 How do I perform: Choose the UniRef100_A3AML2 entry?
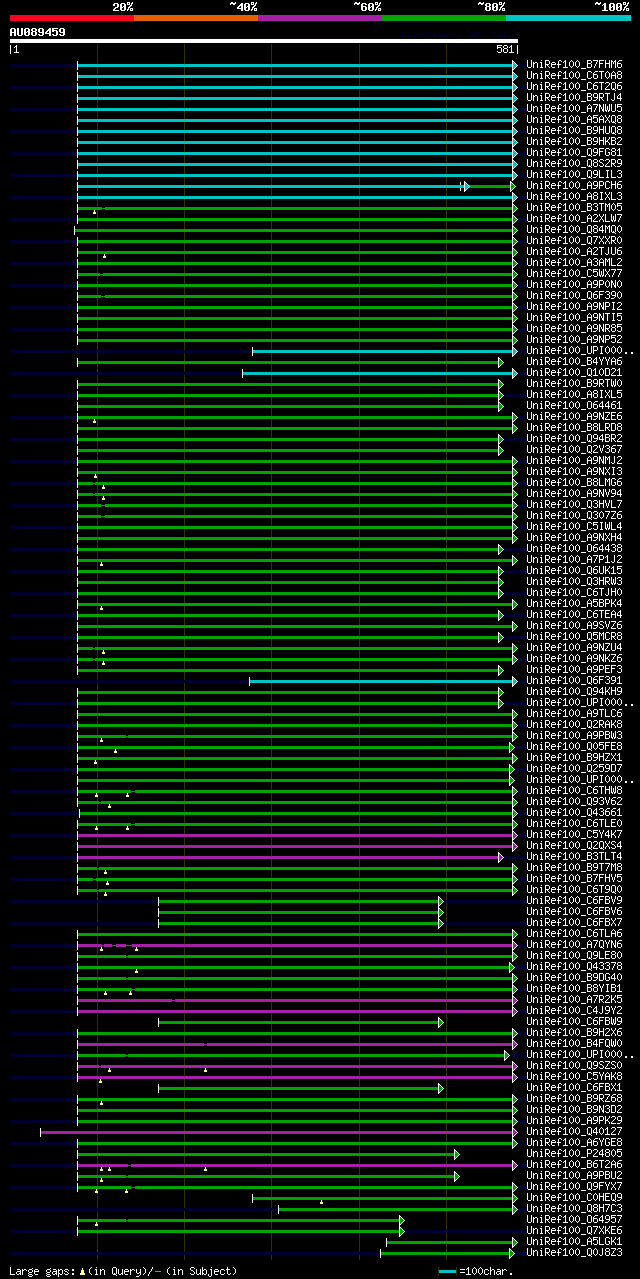574,262
